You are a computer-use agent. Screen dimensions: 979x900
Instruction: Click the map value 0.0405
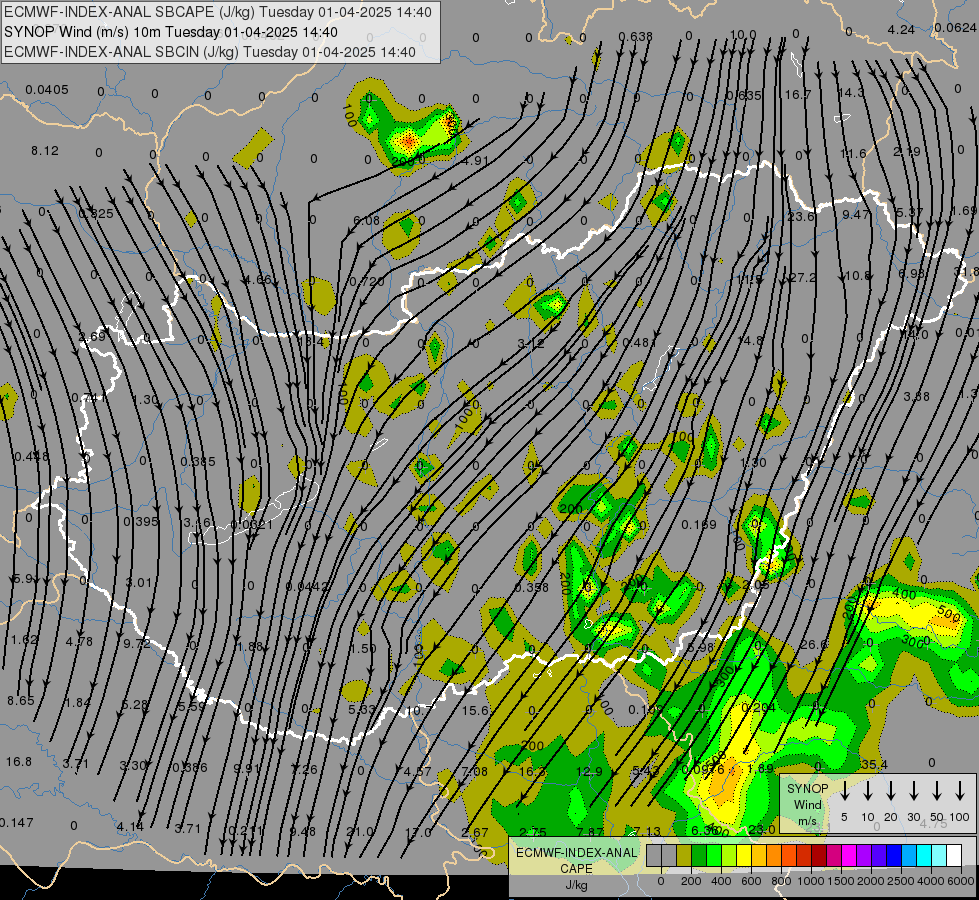click(x=47, y=90)
